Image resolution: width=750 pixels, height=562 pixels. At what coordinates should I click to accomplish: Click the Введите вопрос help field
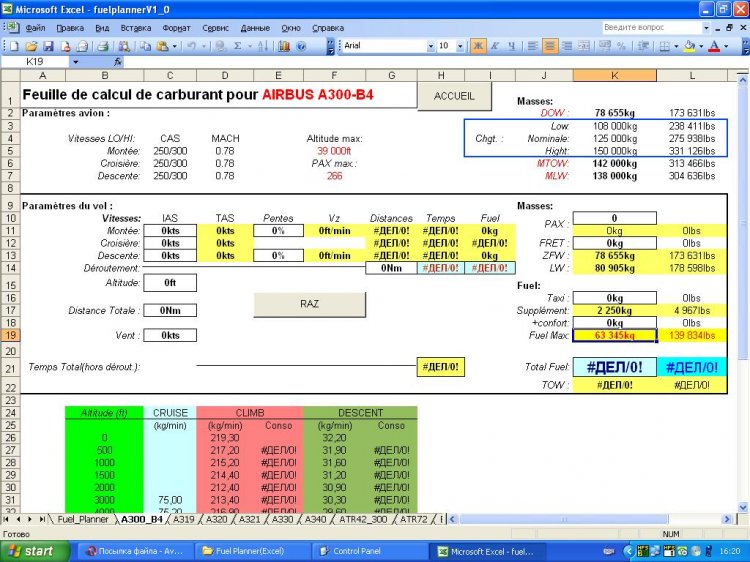[652, 28]
